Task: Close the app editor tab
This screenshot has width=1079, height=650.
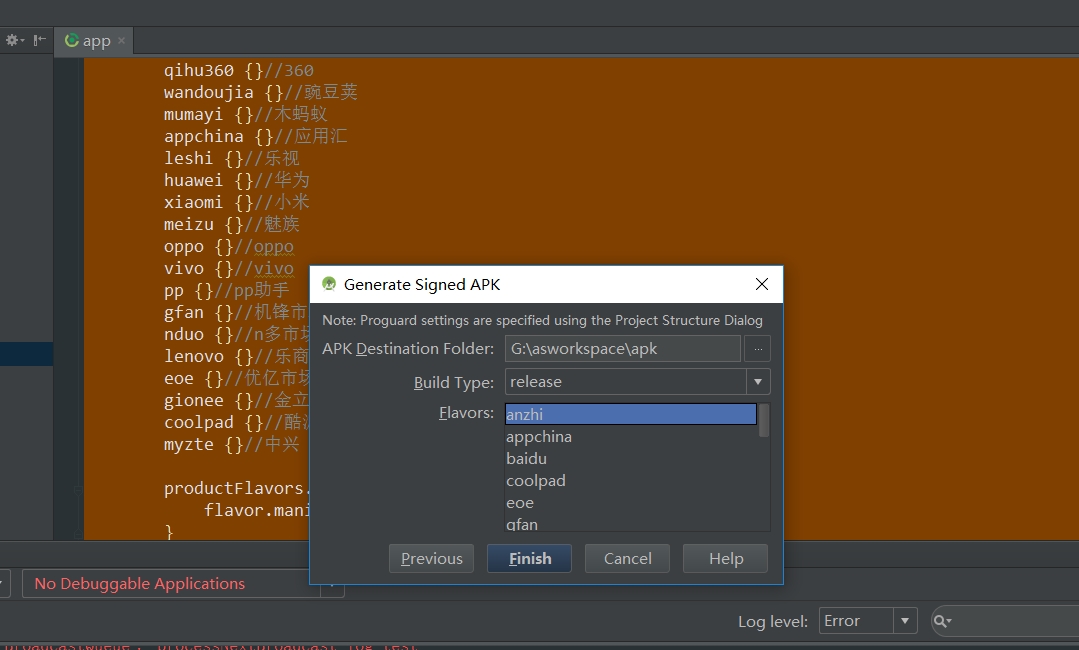Action: [x=121, y=41]
